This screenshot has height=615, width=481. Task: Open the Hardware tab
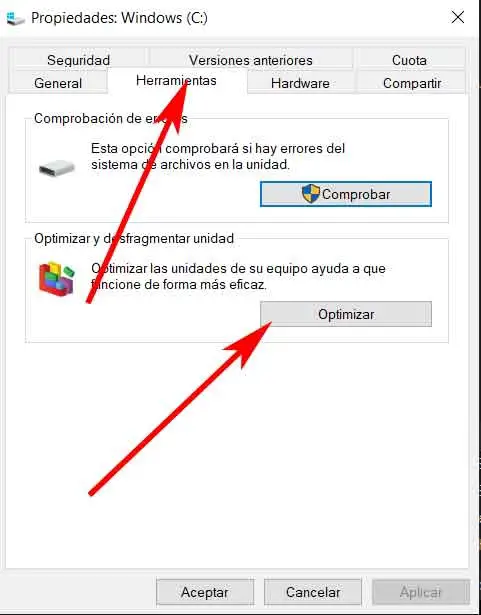coord(300,83)
